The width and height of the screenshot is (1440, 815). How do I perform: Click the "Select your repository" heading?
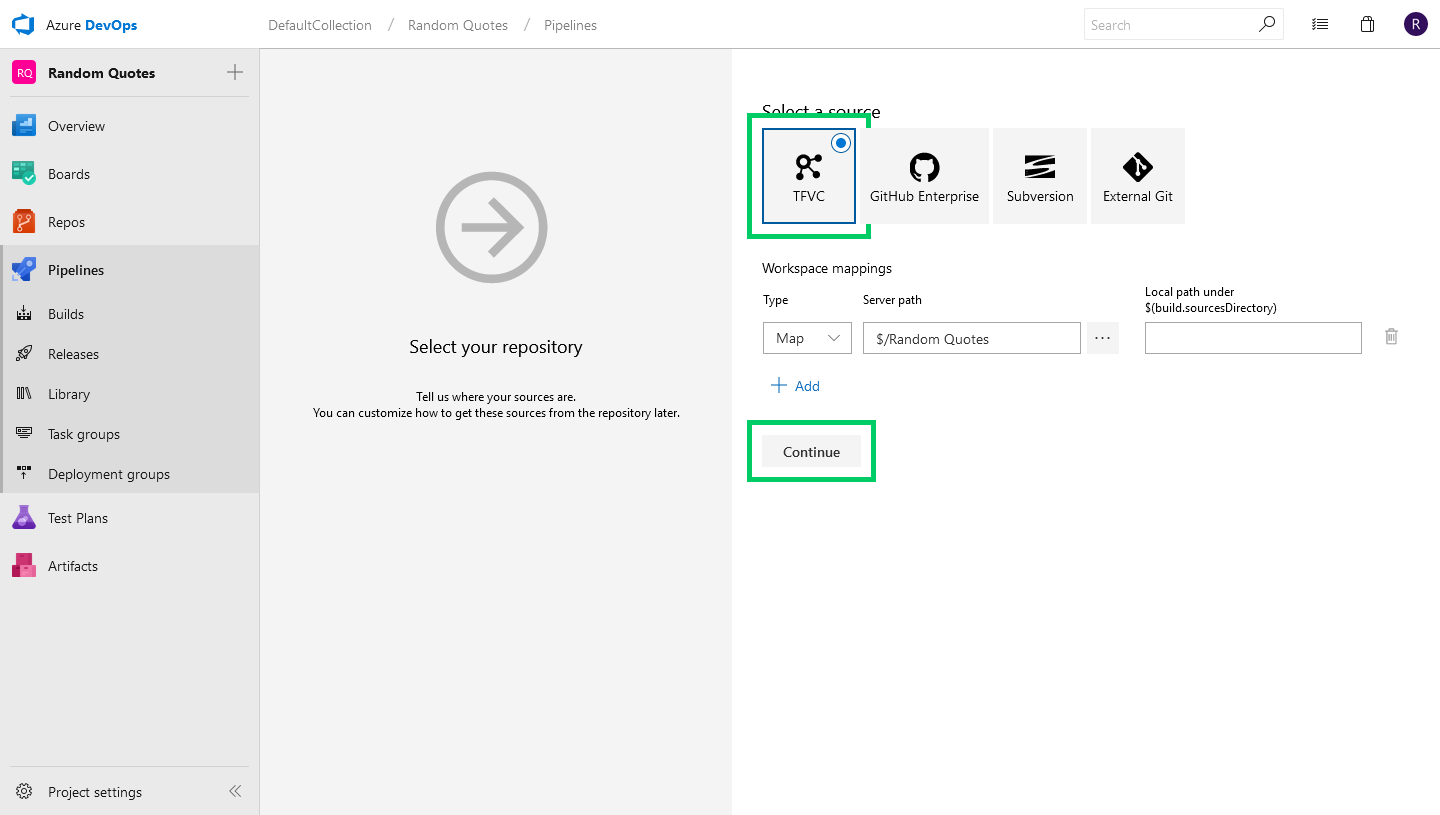[x=496, y=347]
